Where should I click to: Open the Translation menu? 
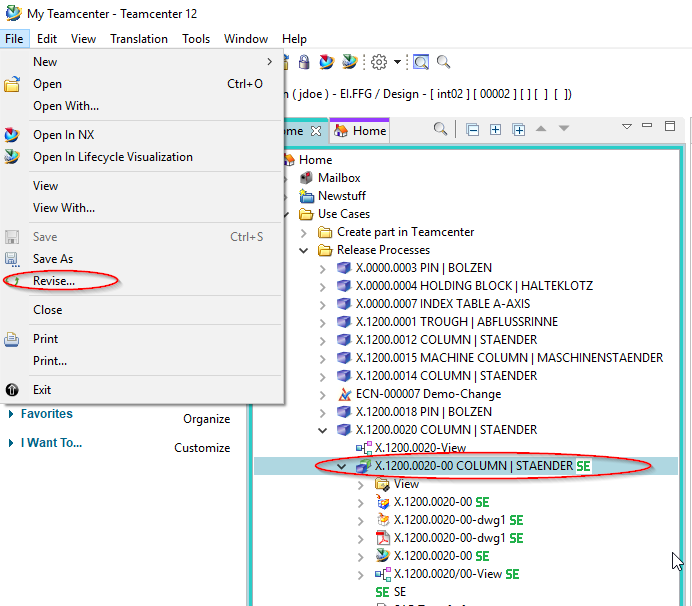coord(139,39)
